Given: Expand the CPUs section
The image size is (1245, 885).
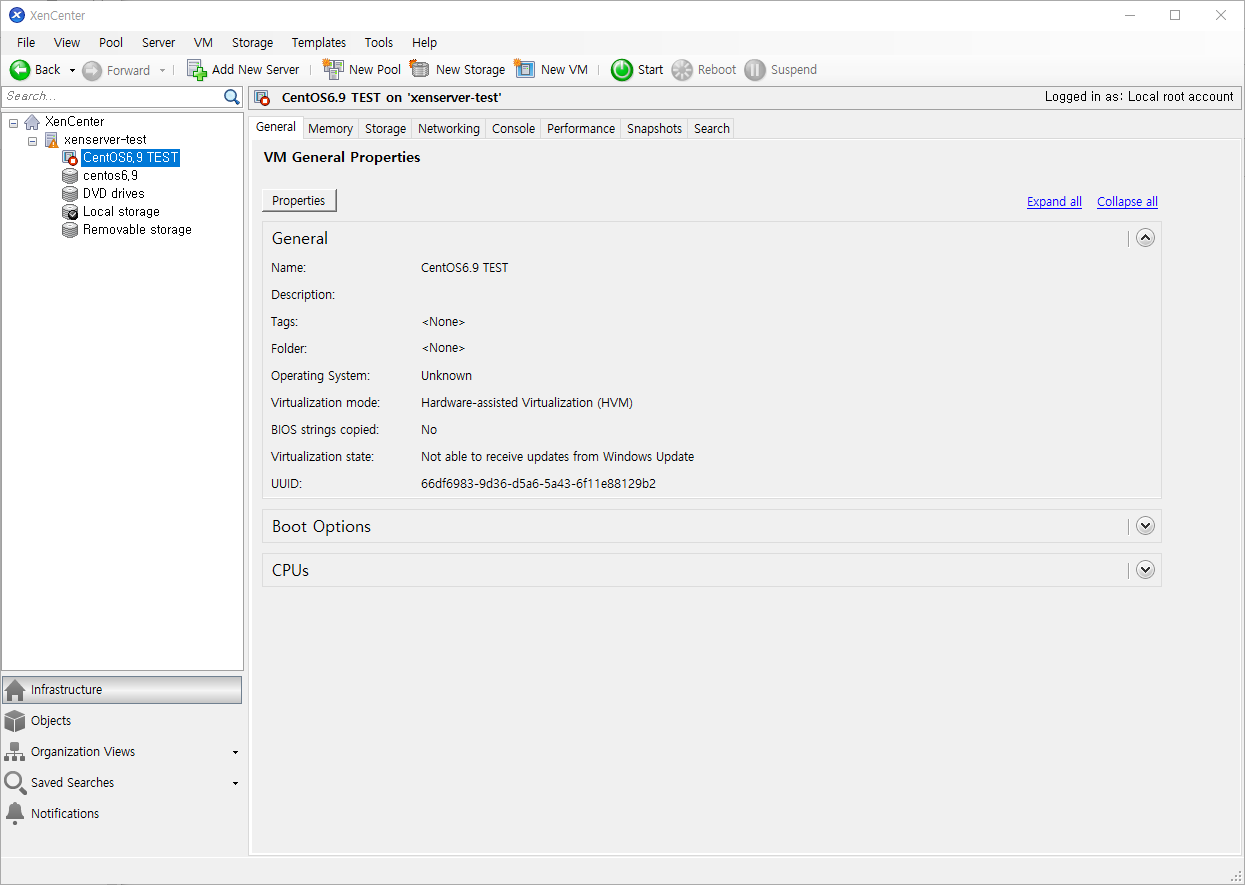Looking at the screenshot, I should 1146,570.
